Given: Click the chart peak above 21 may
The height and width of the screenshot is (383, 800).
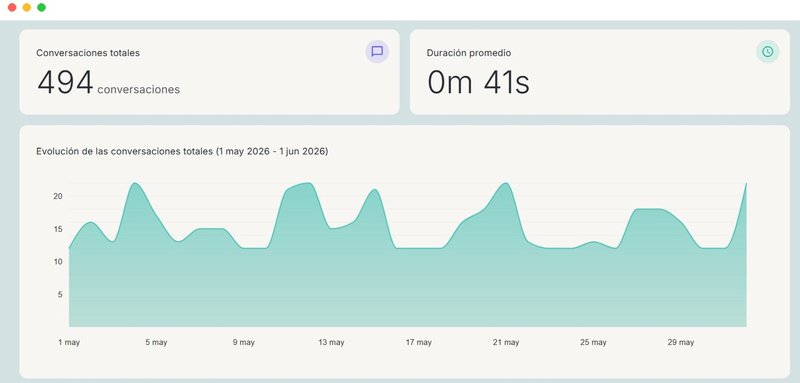Looking at the screenshot, I should click(506, 183).
